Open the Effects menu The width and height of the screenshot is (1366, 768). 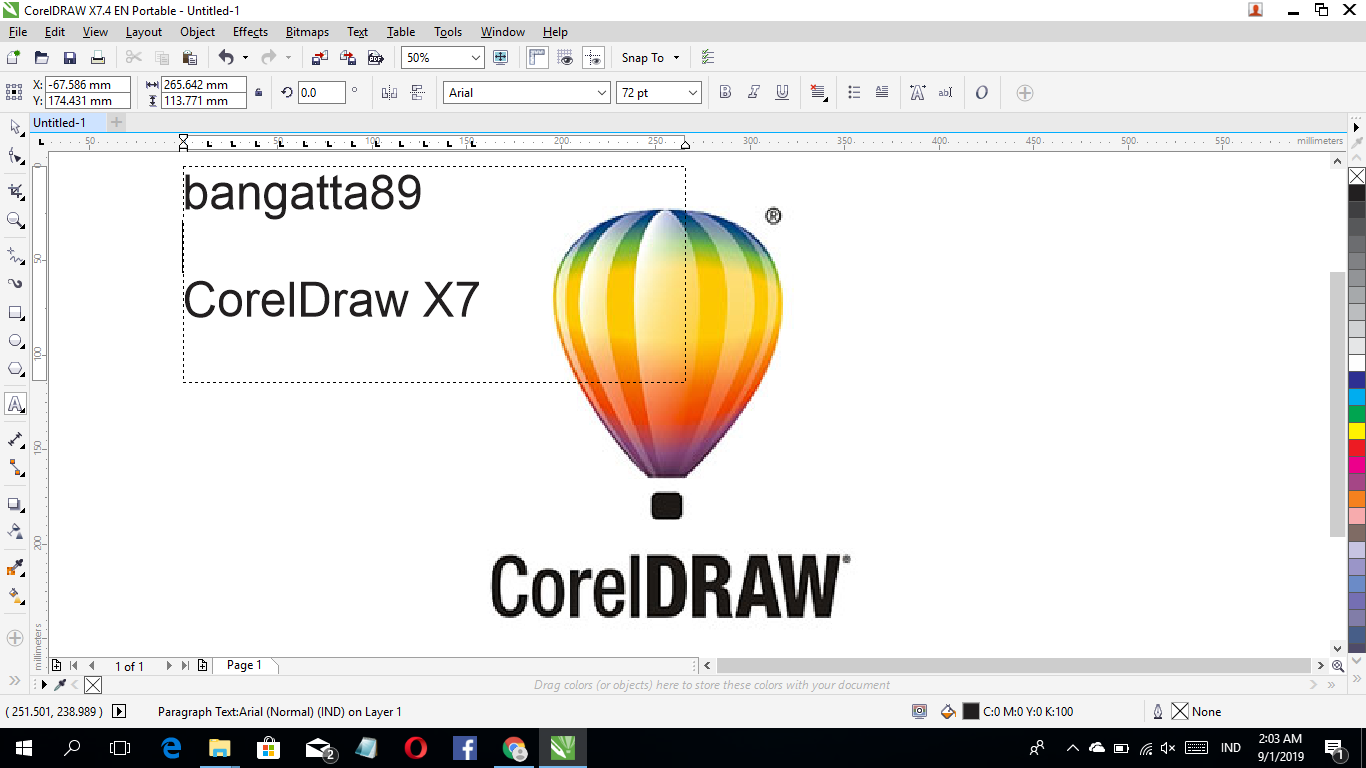250,32
